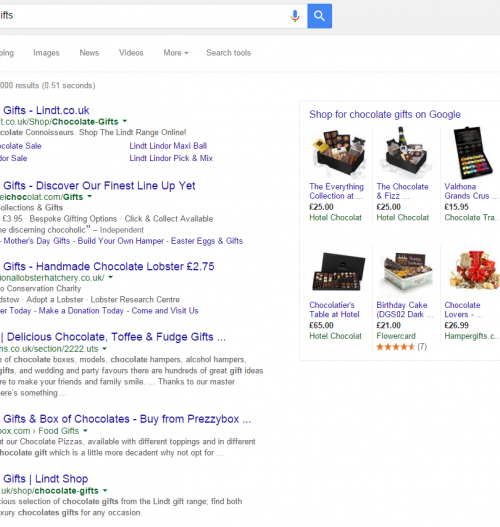Expand the Prezzybox Food Gifts URL arrow

[x=85, y=430]
